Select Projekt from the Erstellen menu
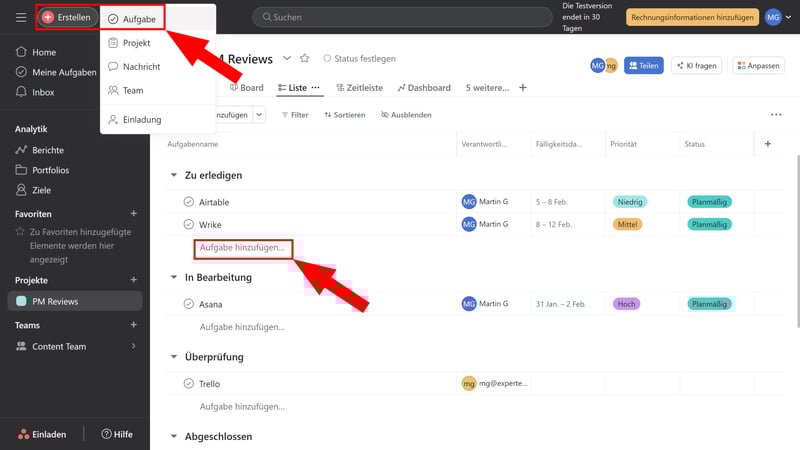Viewport: 800px width, 450px height. click(136, 43)
